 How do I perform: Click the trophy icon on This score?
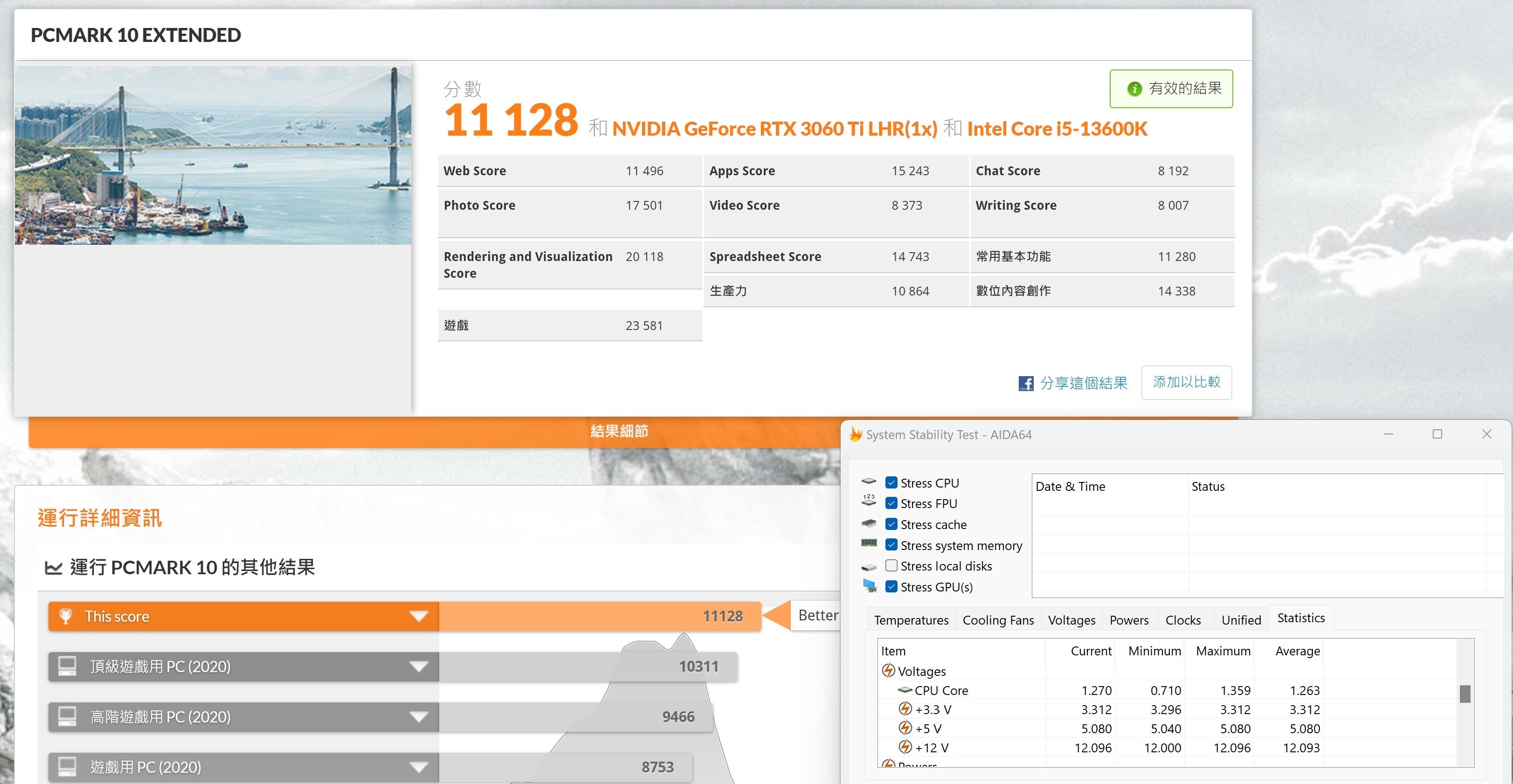click(x=66, y=616)
